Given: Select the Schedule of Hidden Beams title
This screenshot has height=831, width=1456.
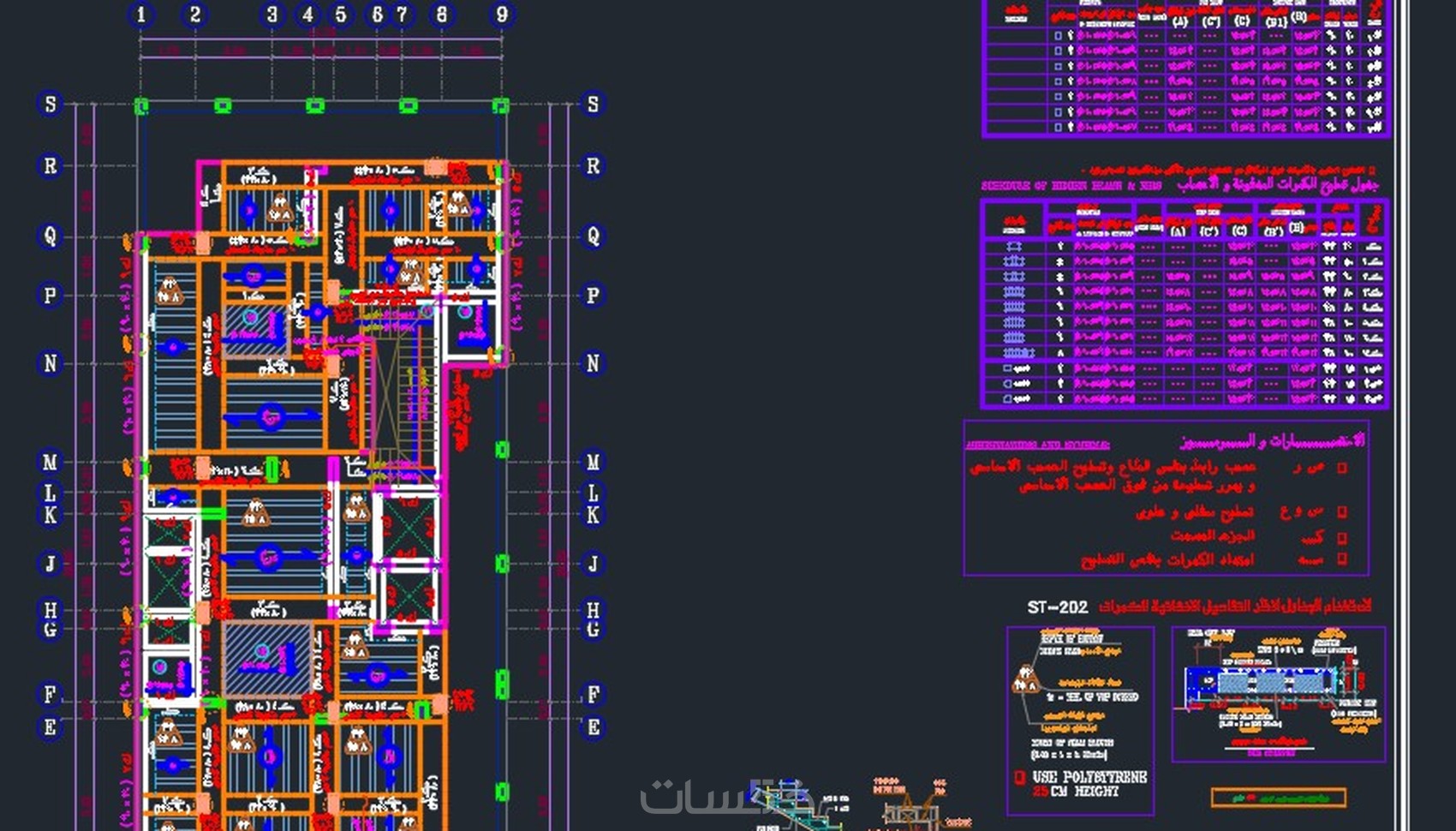Looking at the screenshot, I should coord(1071,186).
